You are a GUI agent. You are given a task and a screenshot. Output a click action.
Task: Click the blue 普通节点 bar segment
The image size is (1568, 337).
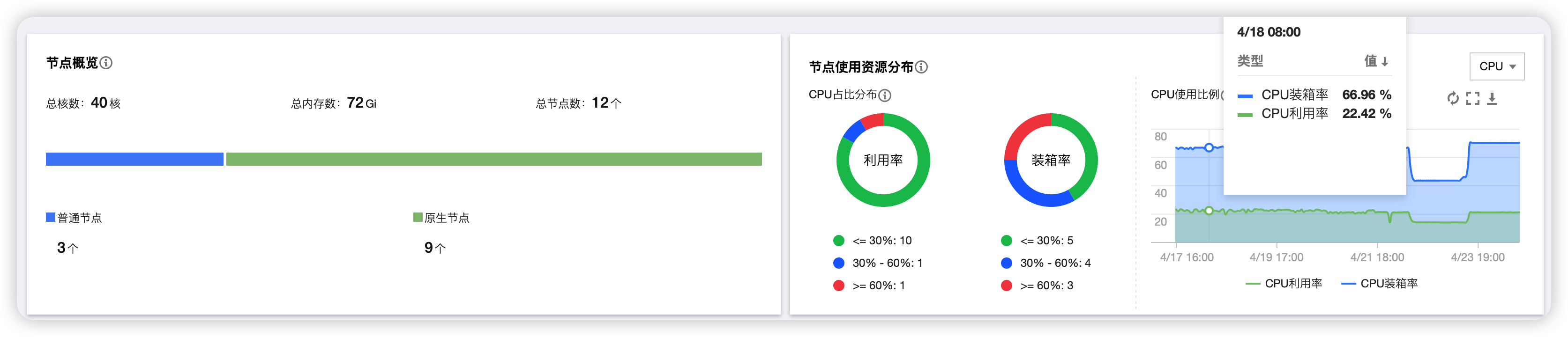point(134,160)
